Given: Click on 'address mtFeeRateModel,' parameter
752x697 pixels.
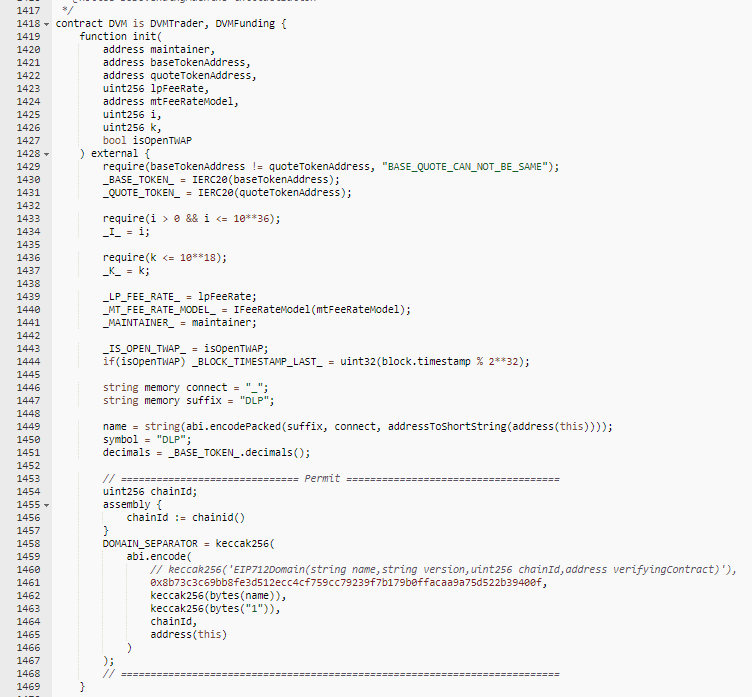Looking at the screenshot, I should [x=171, y=101].
